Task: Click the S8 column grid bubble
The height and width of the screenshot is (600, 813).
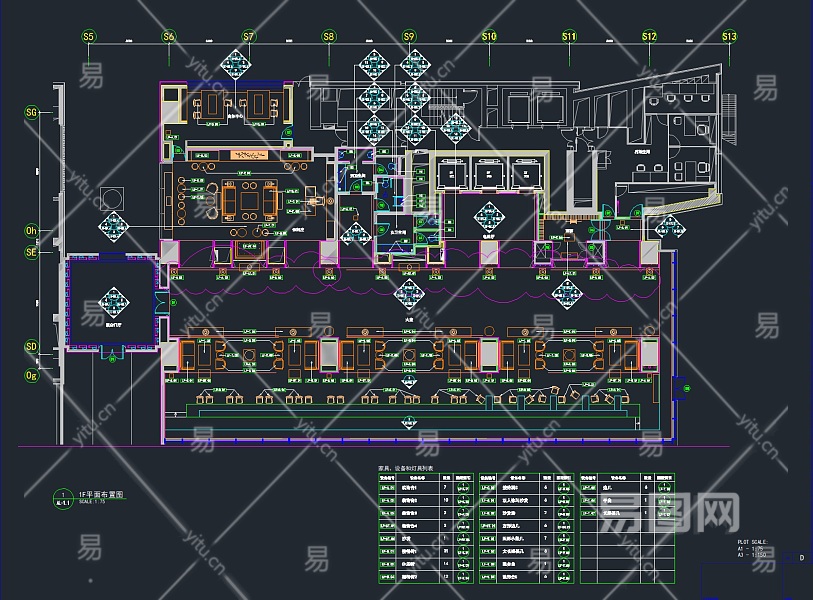Action: (329, 37)
